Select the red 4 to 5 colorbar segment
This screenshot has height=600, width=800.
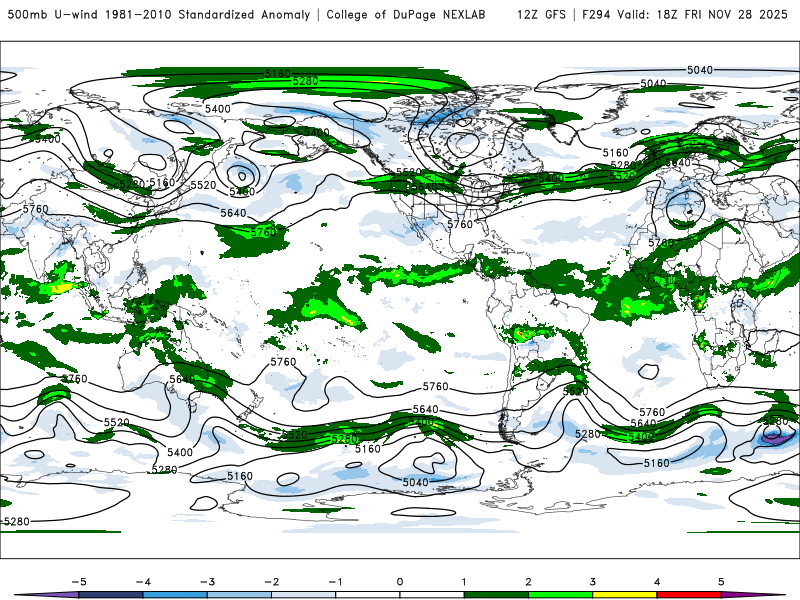(x=689, y=595)
